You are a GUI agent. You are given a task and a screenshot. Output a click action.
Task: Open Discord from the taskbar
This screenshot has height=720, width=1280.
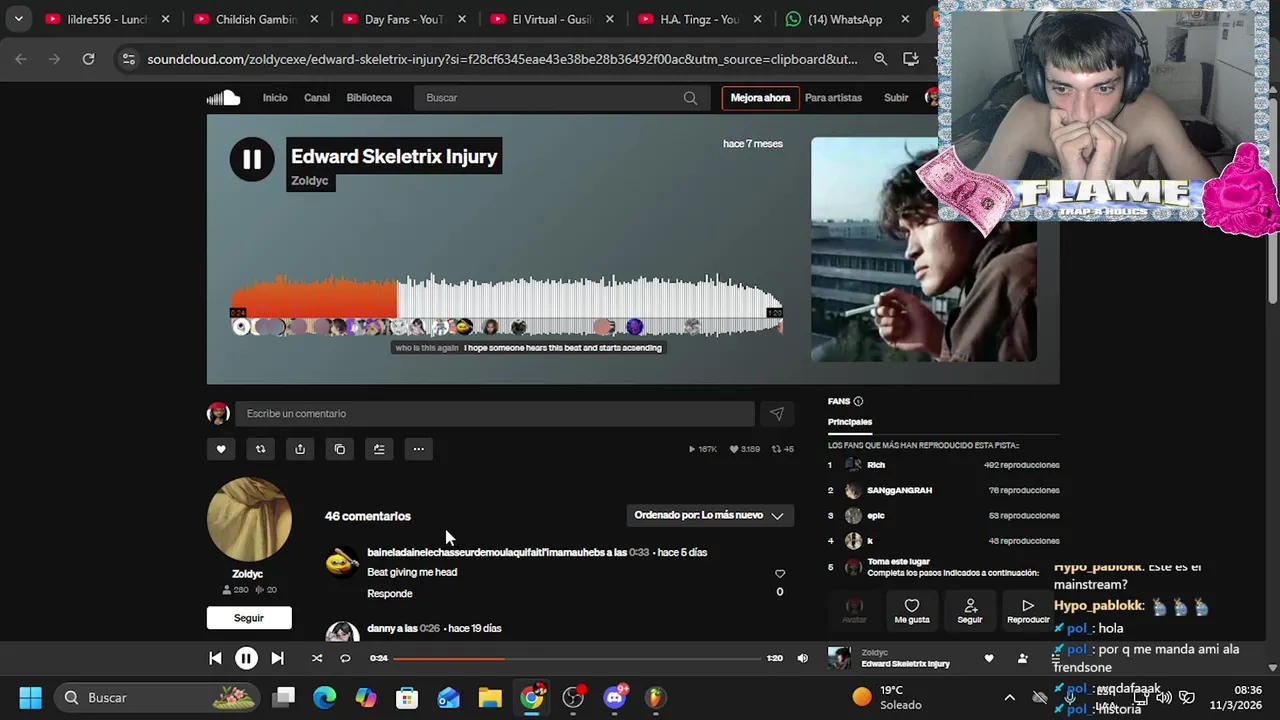[x=615, y=697]
